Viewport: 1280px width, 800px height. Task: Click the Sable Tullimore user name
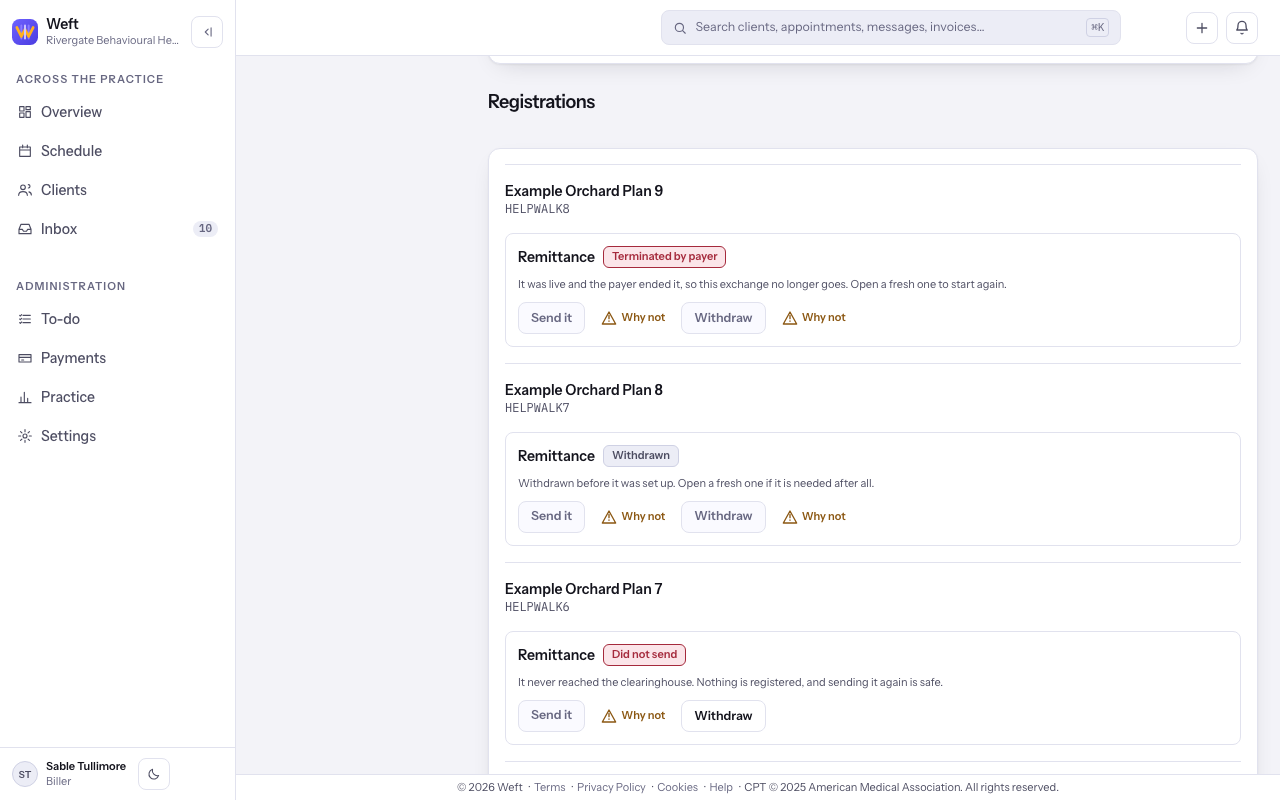86,766
